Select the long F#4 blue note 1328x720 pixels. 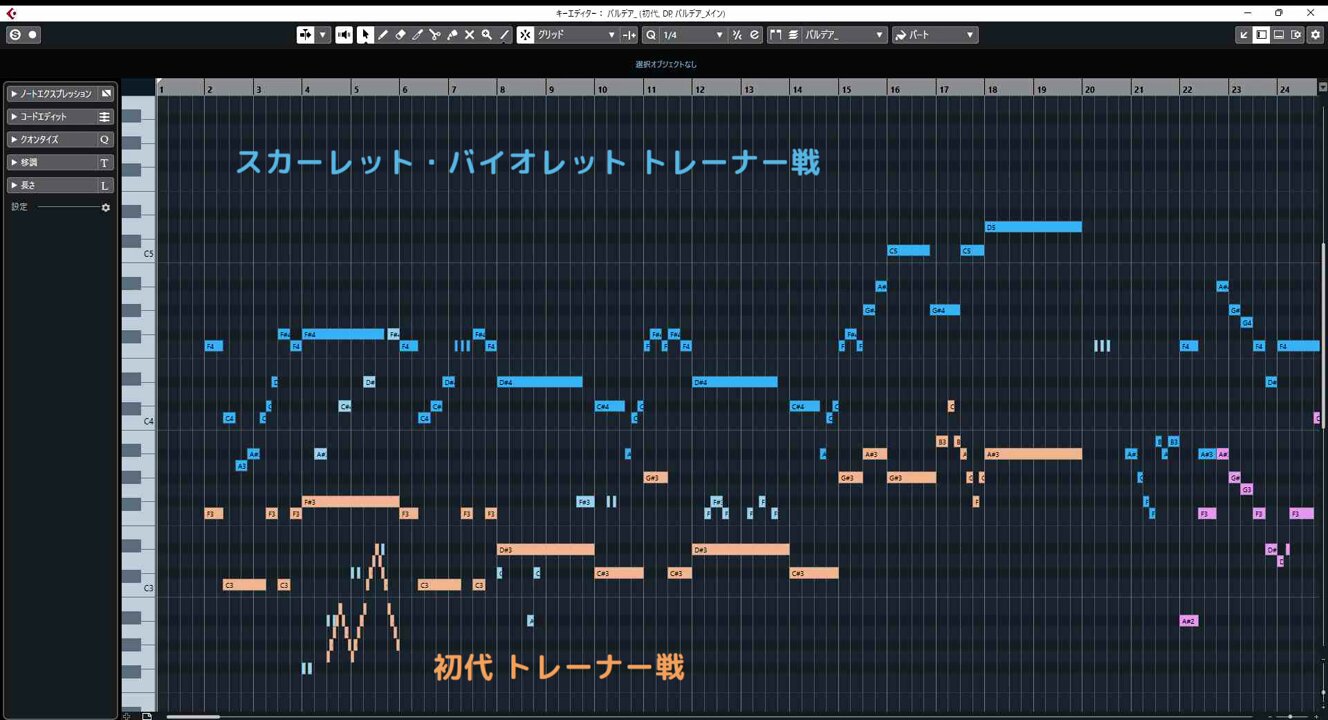[343, 334]
